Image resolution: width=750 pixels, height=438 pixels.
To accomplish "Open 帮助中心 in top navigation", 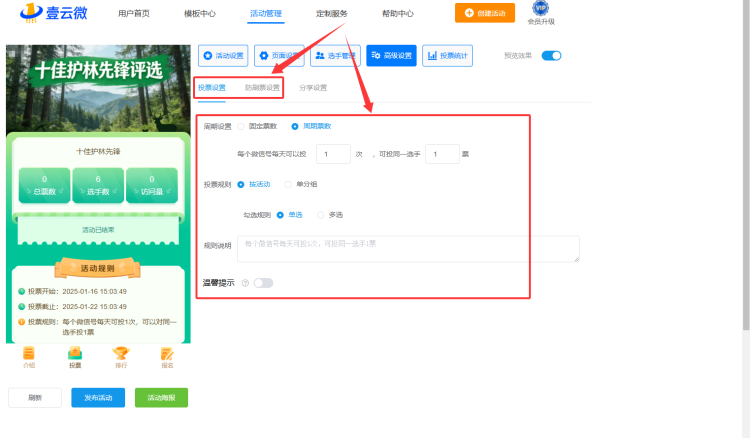I will (x=397, y=13).
